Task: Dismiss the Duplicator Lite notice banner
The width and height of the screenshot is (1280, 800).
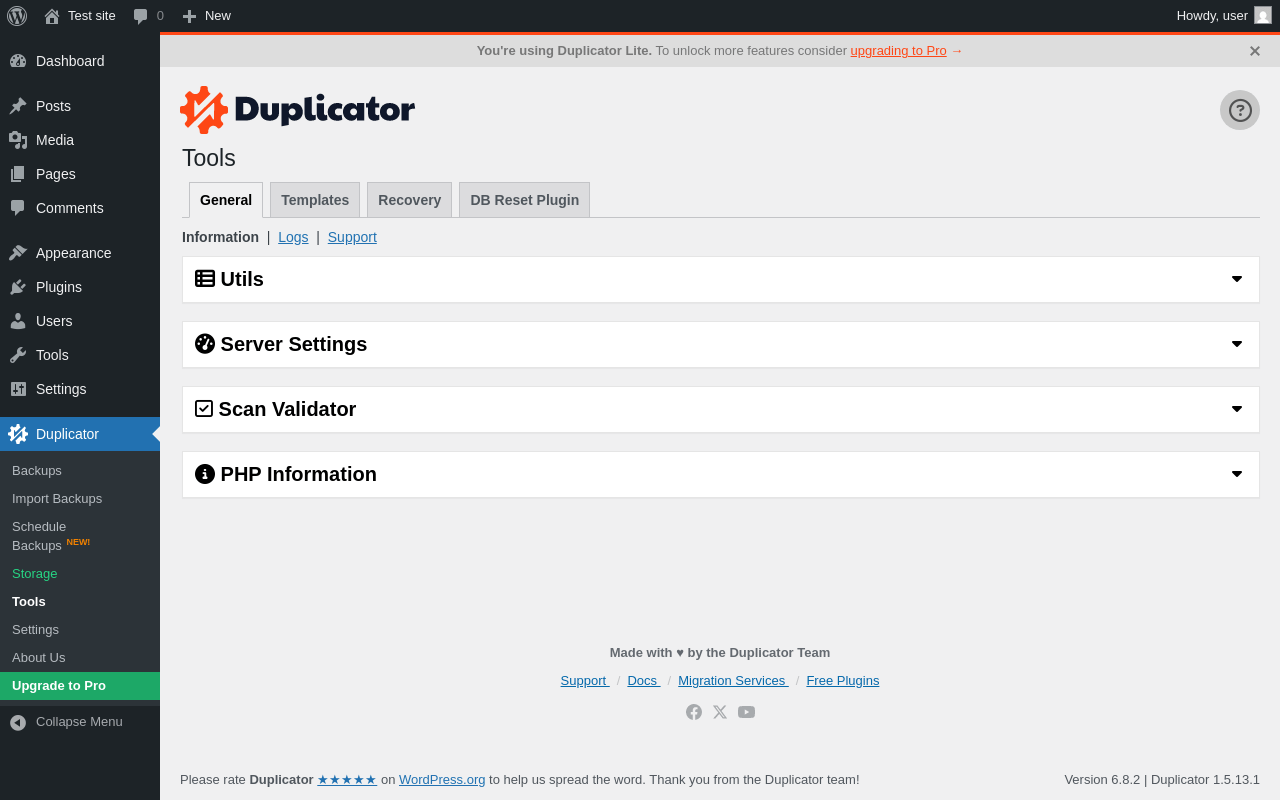Action: tap(1254, 51)
